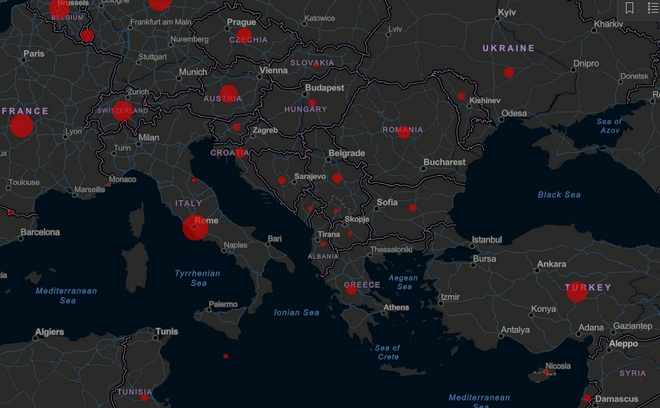Image resolution: width=660 pixels, height=408 pixels.
Task: Open the legend list icon in top-right corner
Action: [650, 8]
